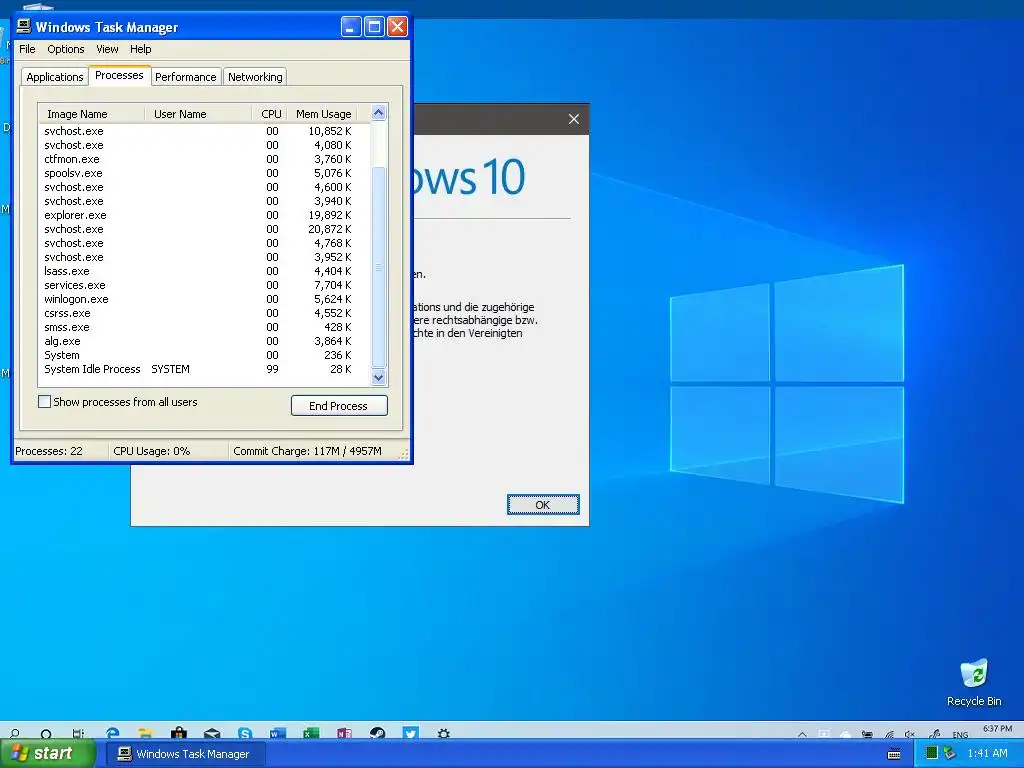The width and height of the screenshot is (1024, 768).
Task: Click OK in the Windows 10 dialog
Action: pyautogui.click(x=543, y=505)
